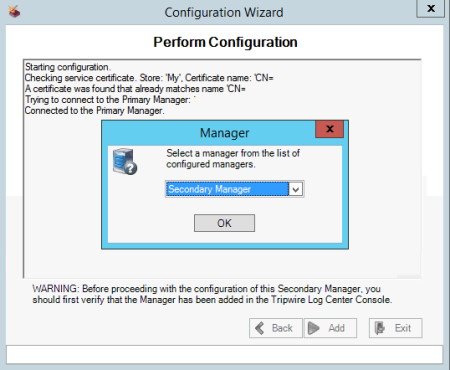Click the 'Starting configuration.' log line
The height and width of the screenshot is (370, 450).
68,67
